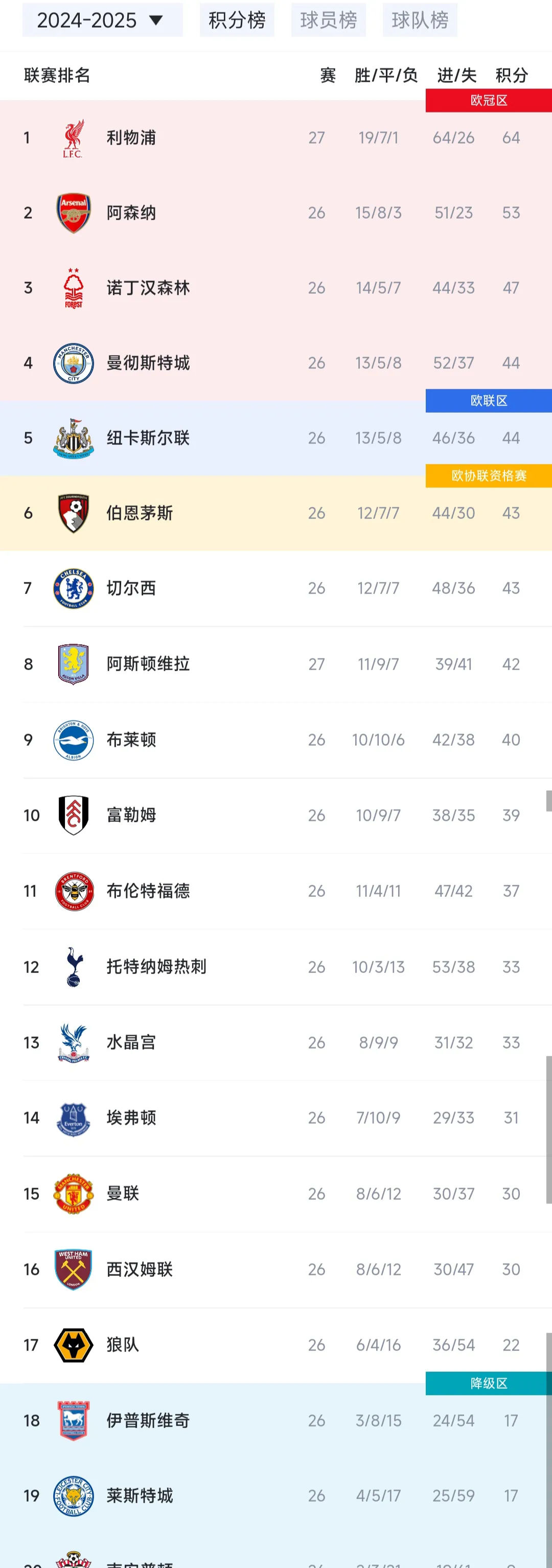Click the 积分 points column header
Image resolution: width=552 pixels, height=1568 pixels.
[511, 76]
